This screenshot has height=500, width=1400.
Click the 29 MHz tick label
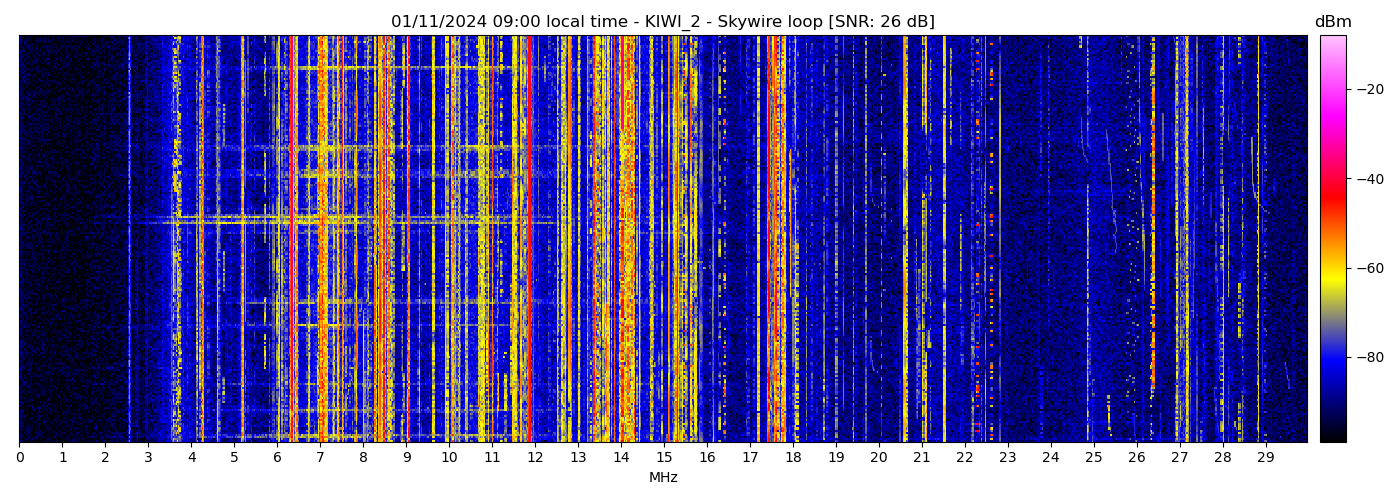(1265, 457)
